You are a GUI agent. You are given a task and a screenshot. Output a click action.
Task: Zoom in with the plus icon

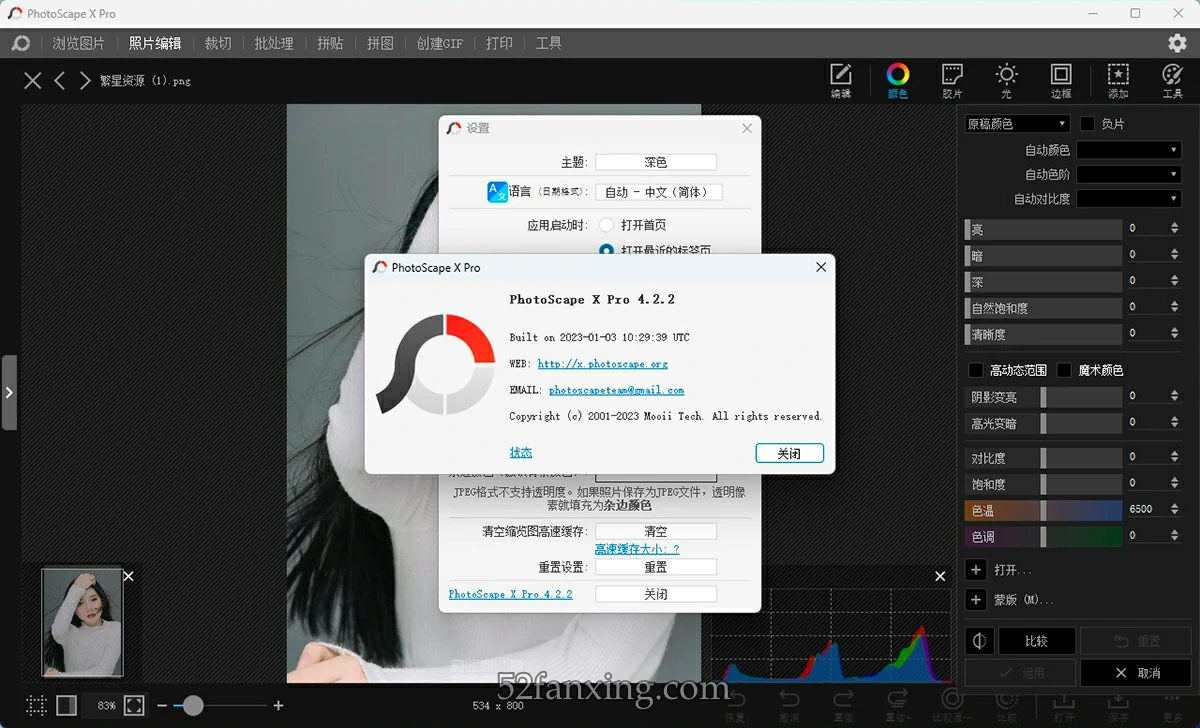278,706
